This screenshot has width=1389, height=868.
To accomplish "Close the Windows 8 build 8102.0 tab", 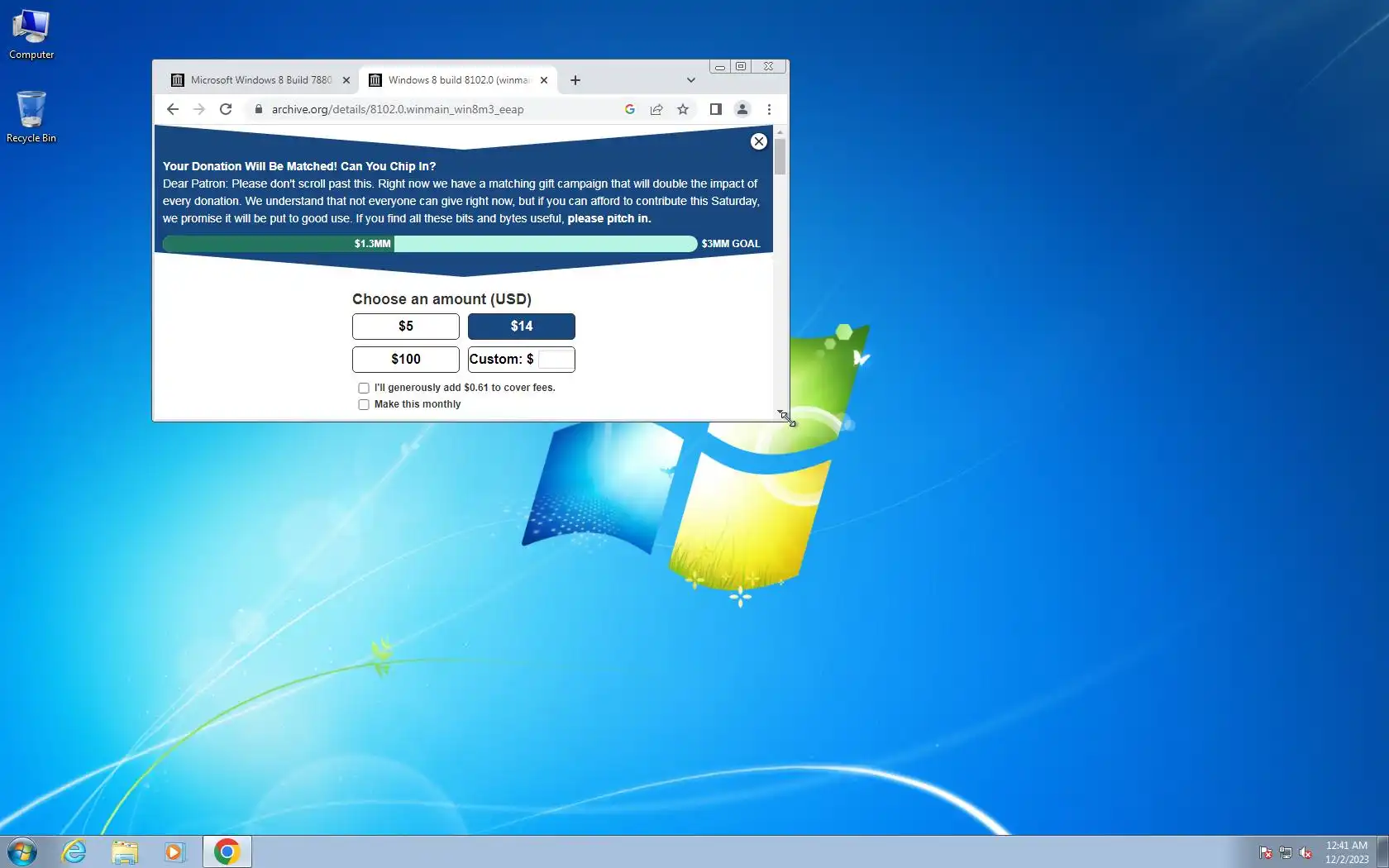I will [544, 80].
